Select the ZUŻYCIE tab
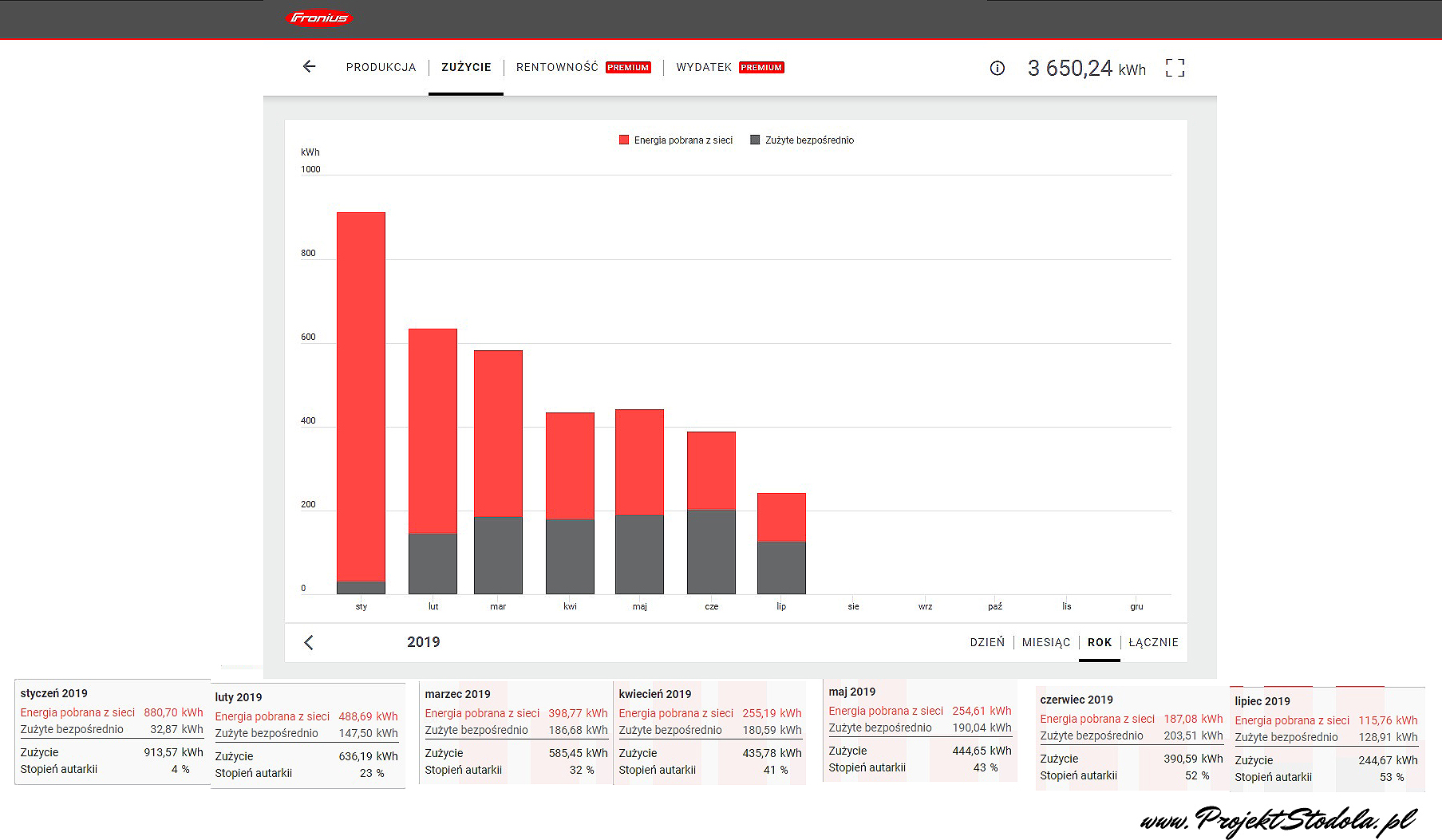The height and width of the screenshot is (840, 1442). [x=466, y=68]
